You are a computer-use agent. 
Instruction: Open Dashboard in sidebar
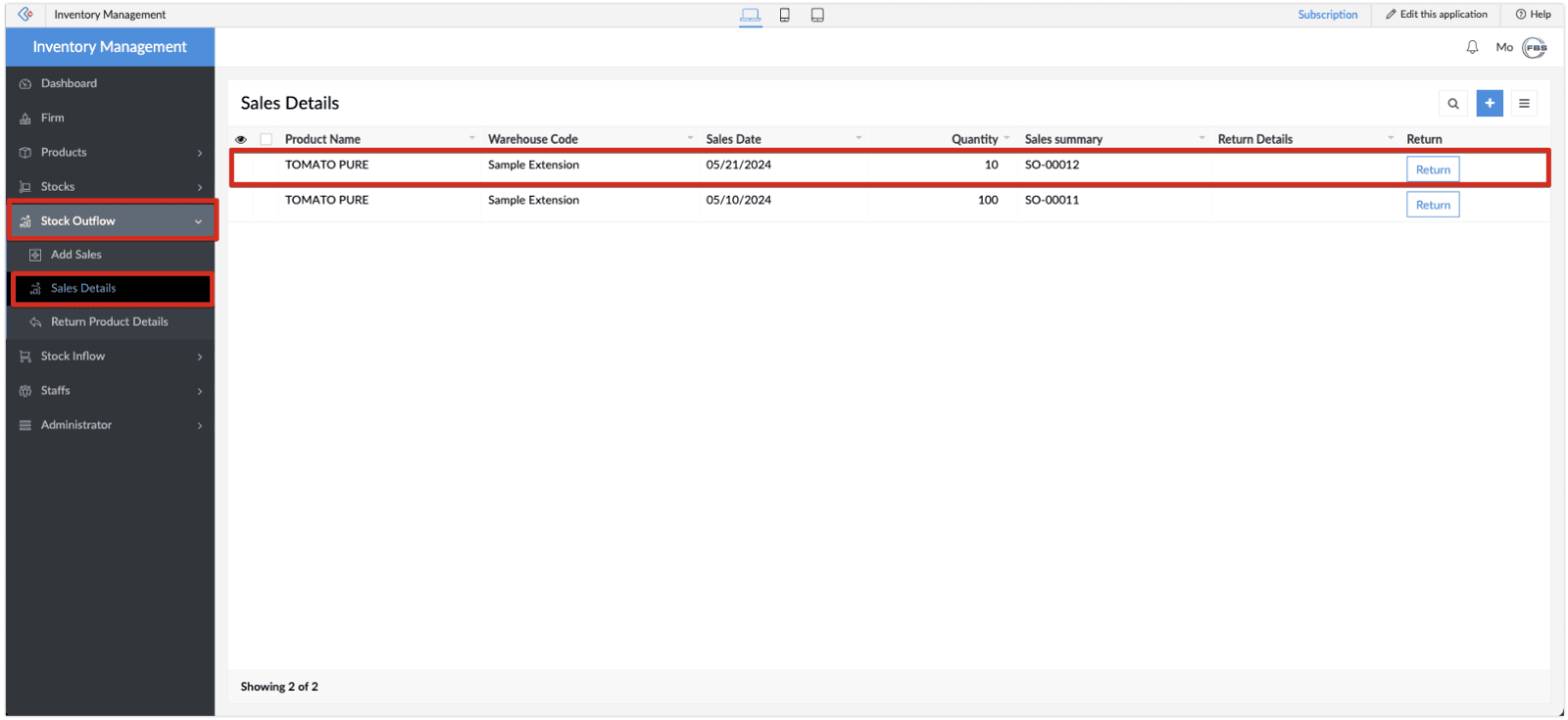pyautogui.click(x=110, y=83)
